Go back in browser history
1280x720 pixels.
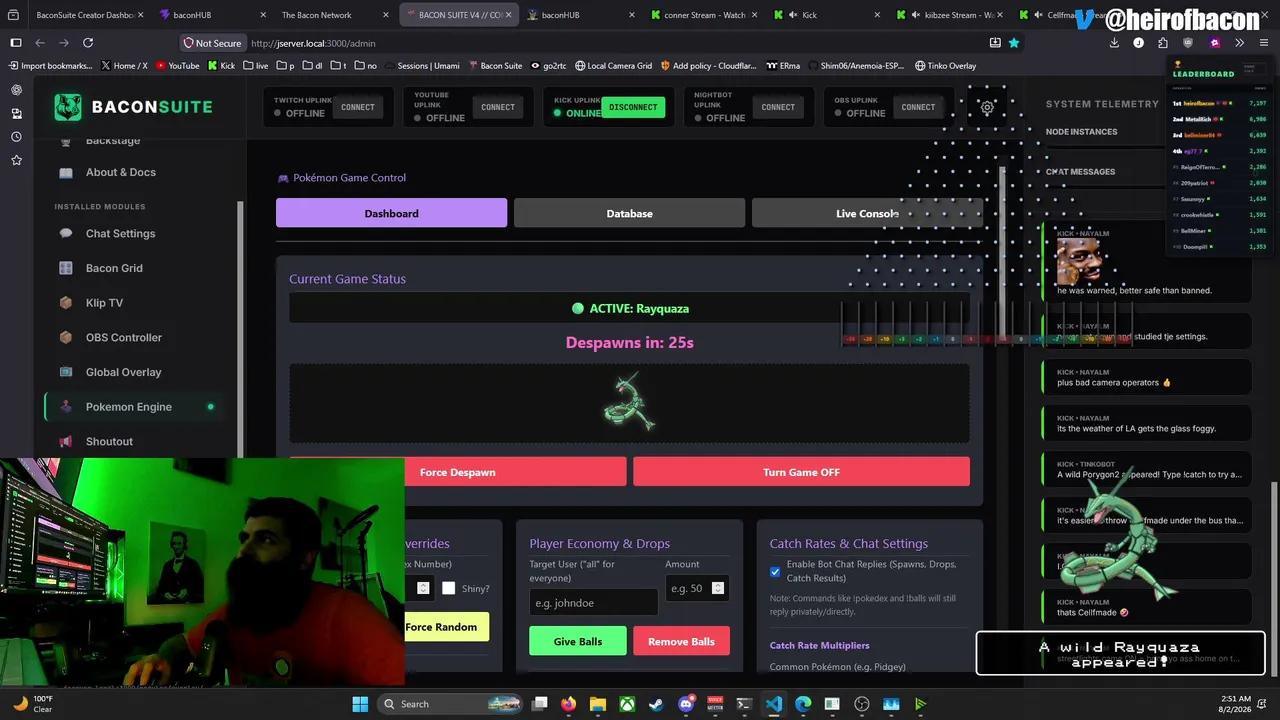pyautogui.click(x=40, y=43)
